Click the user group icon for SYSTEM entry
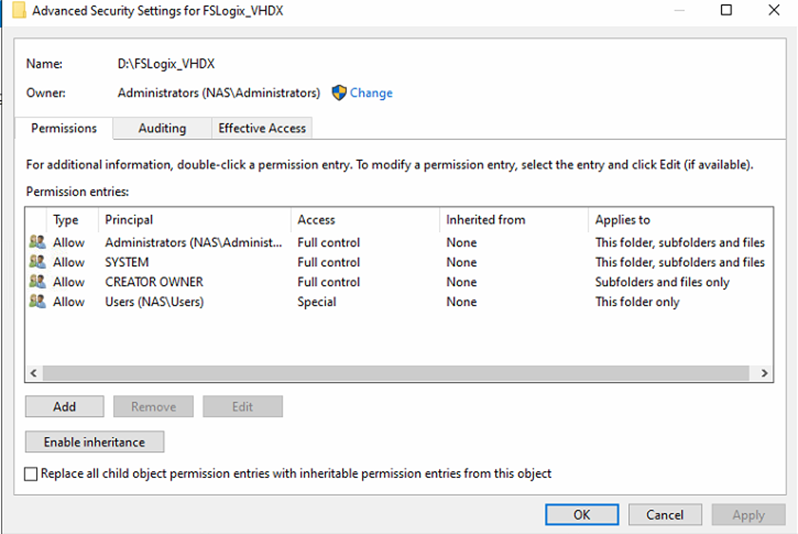This screenshot has height=534, width=798. point(38,262)
